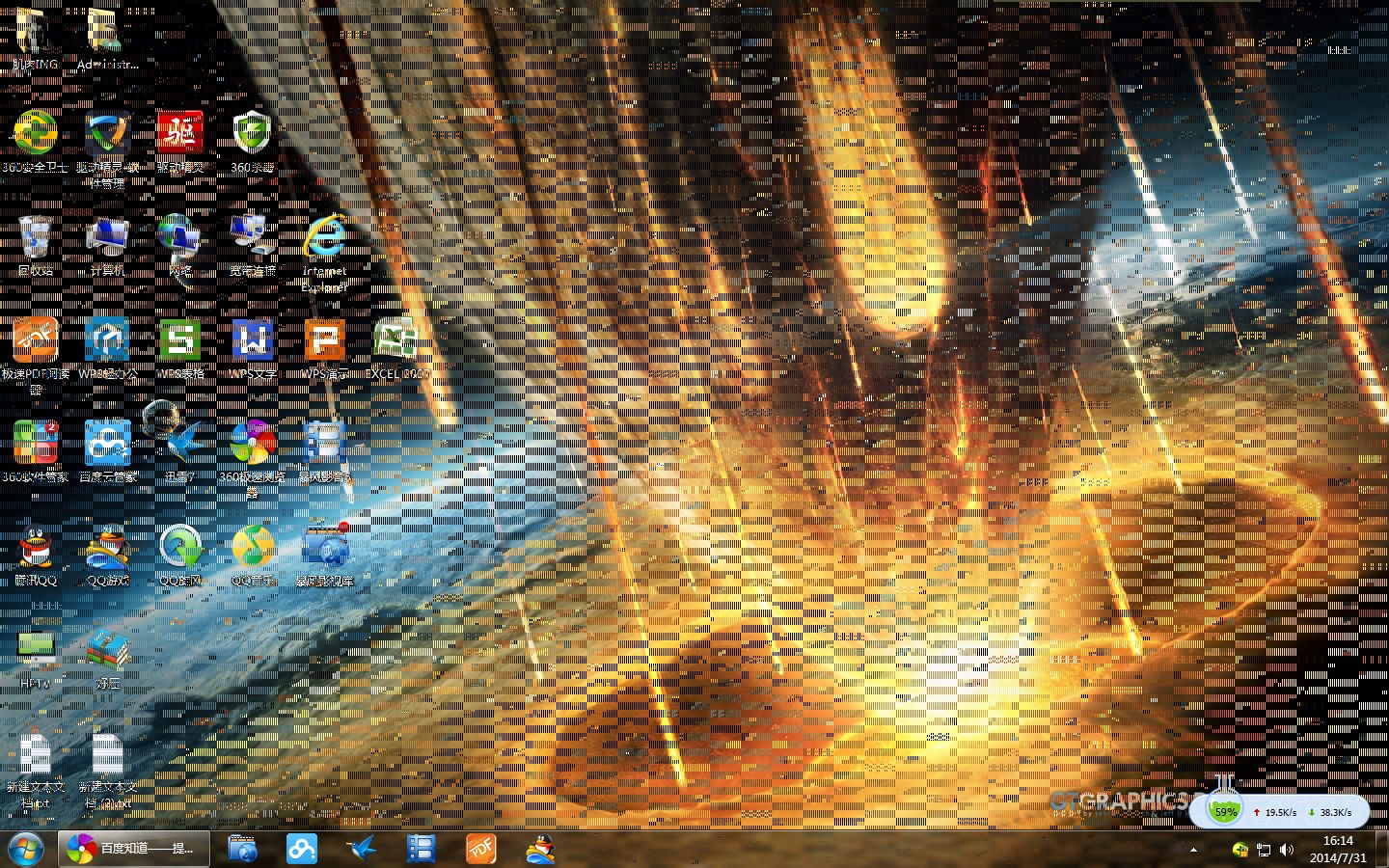Select the 迅雷7 desktop shortcut
Viewport: 1389px width, 868px height.
pos(180,452)
